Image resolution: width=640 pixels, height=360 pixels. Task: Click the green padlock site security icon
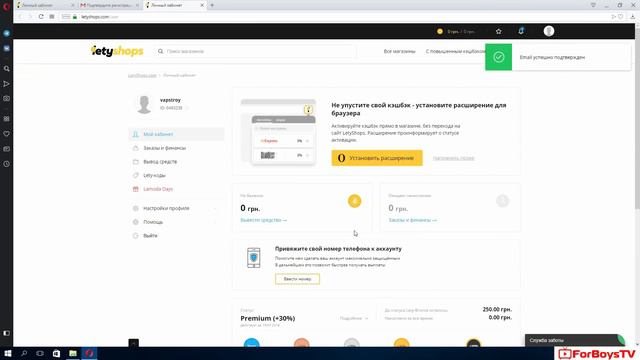pos(75,17)
